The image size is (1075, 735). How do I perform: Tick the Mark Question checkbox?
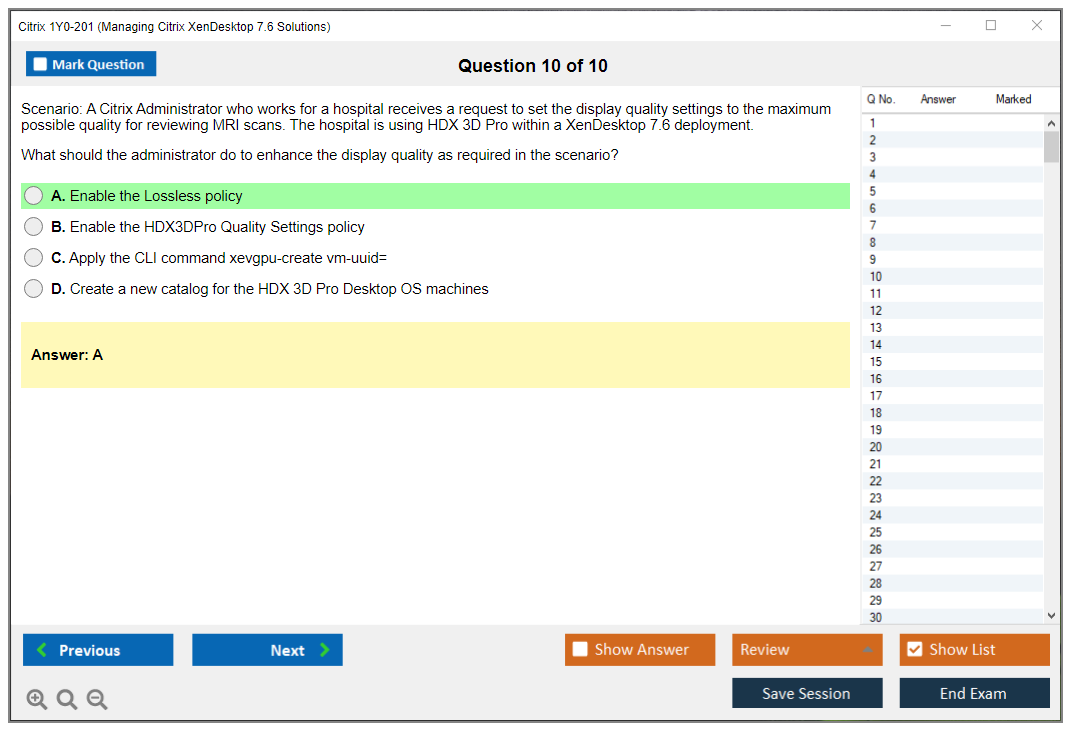pos(40,64)
